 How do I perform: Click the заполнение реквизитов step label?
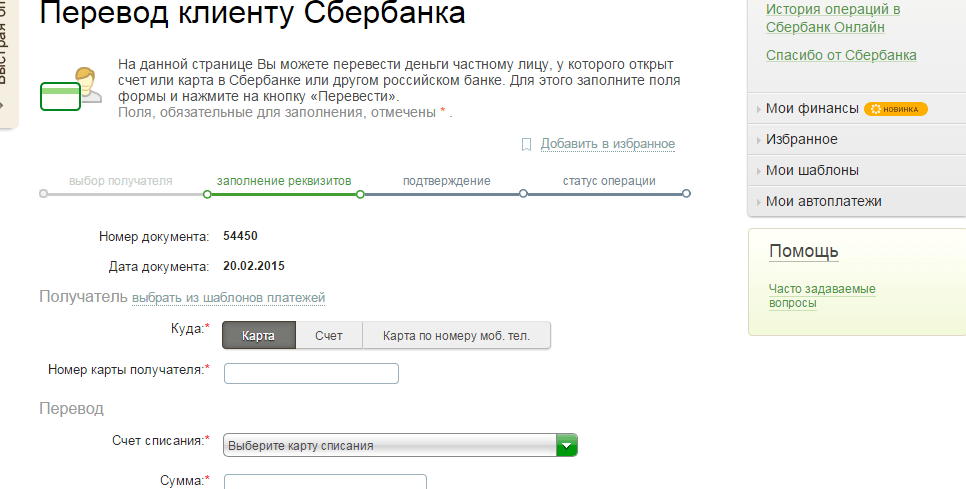click(284, 181)
